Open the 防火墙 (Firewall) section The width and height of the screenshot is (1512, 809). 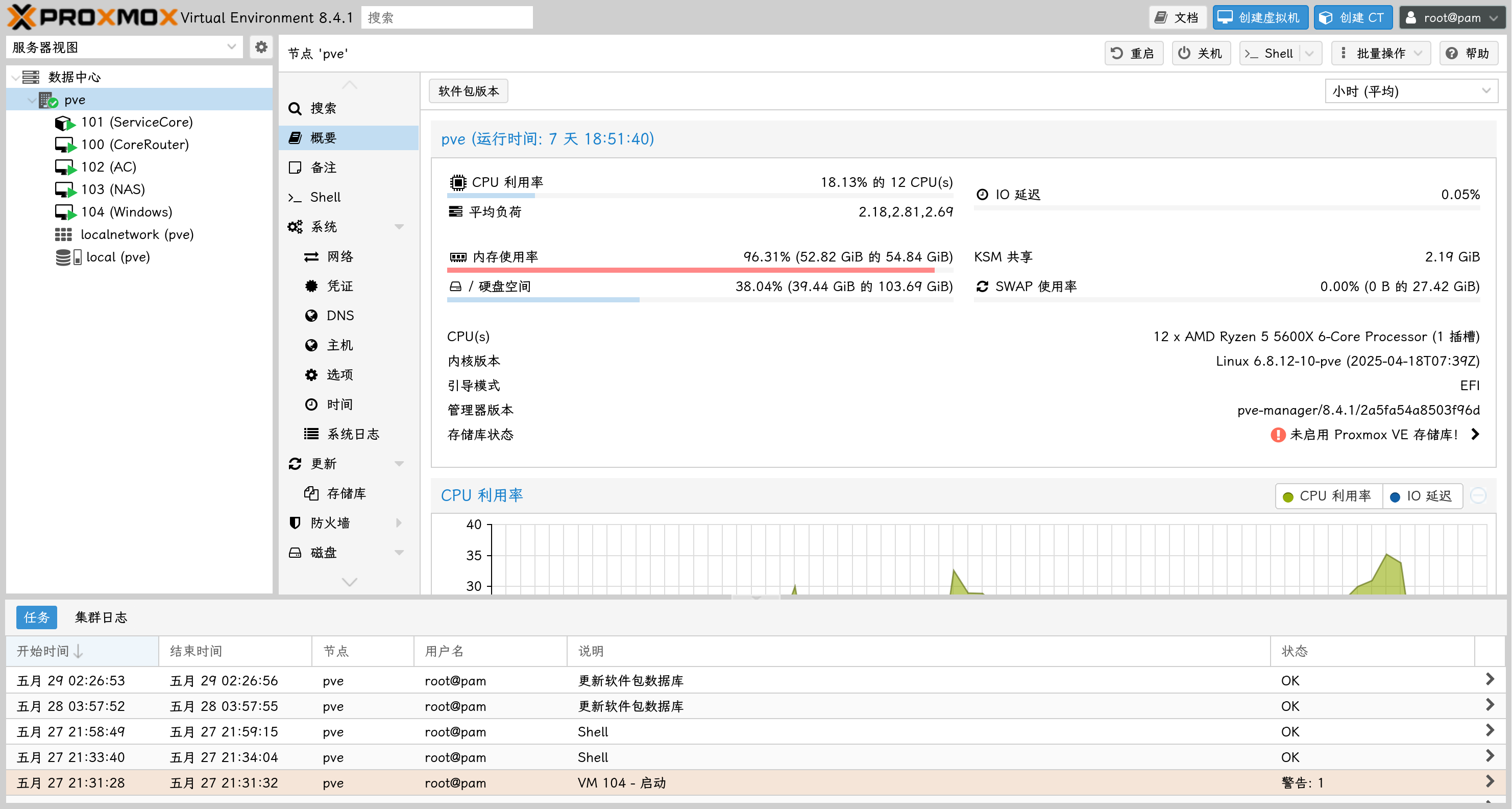330,522
